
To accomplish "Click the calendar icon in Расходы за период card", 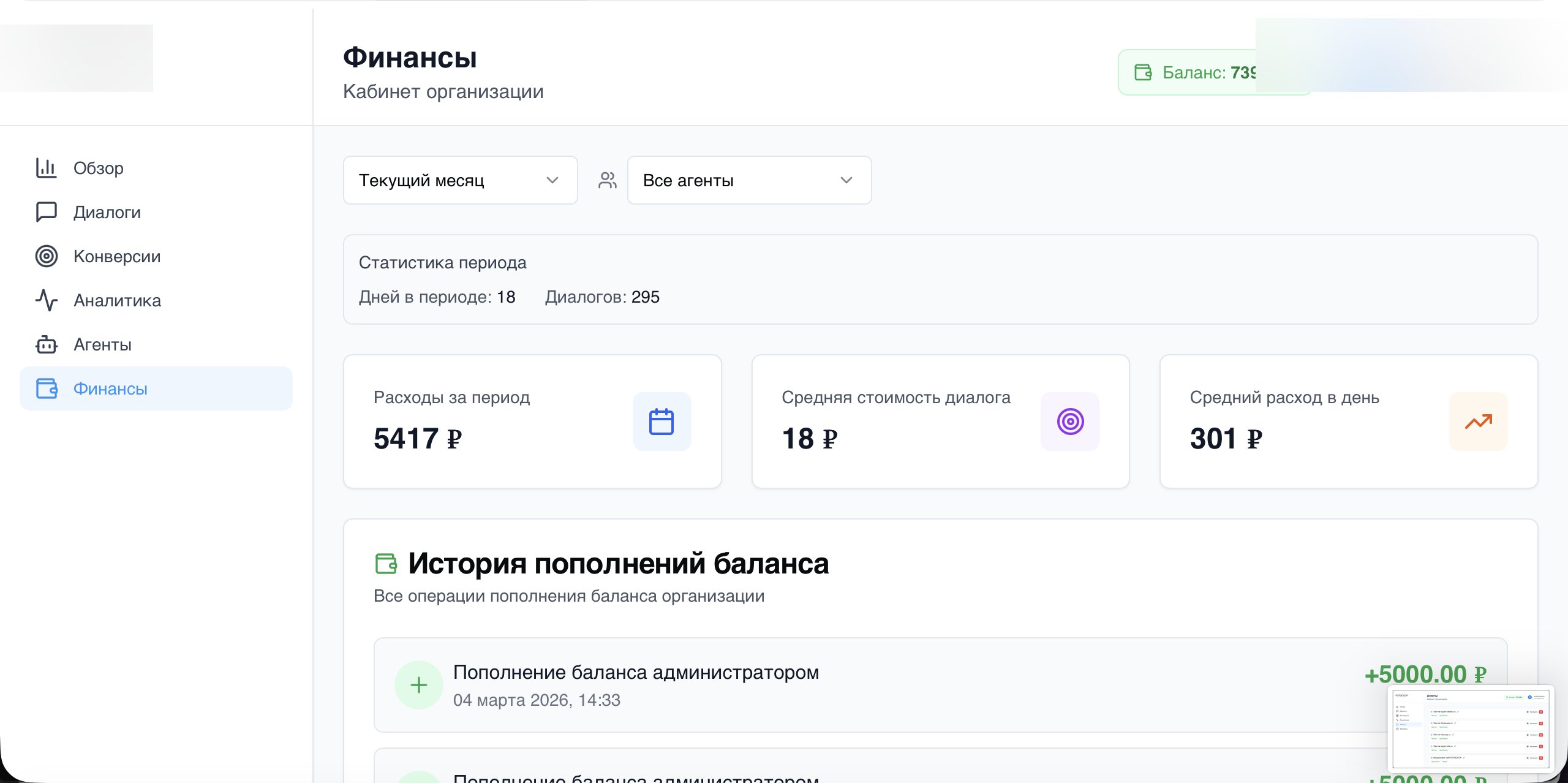I will 661,421.
